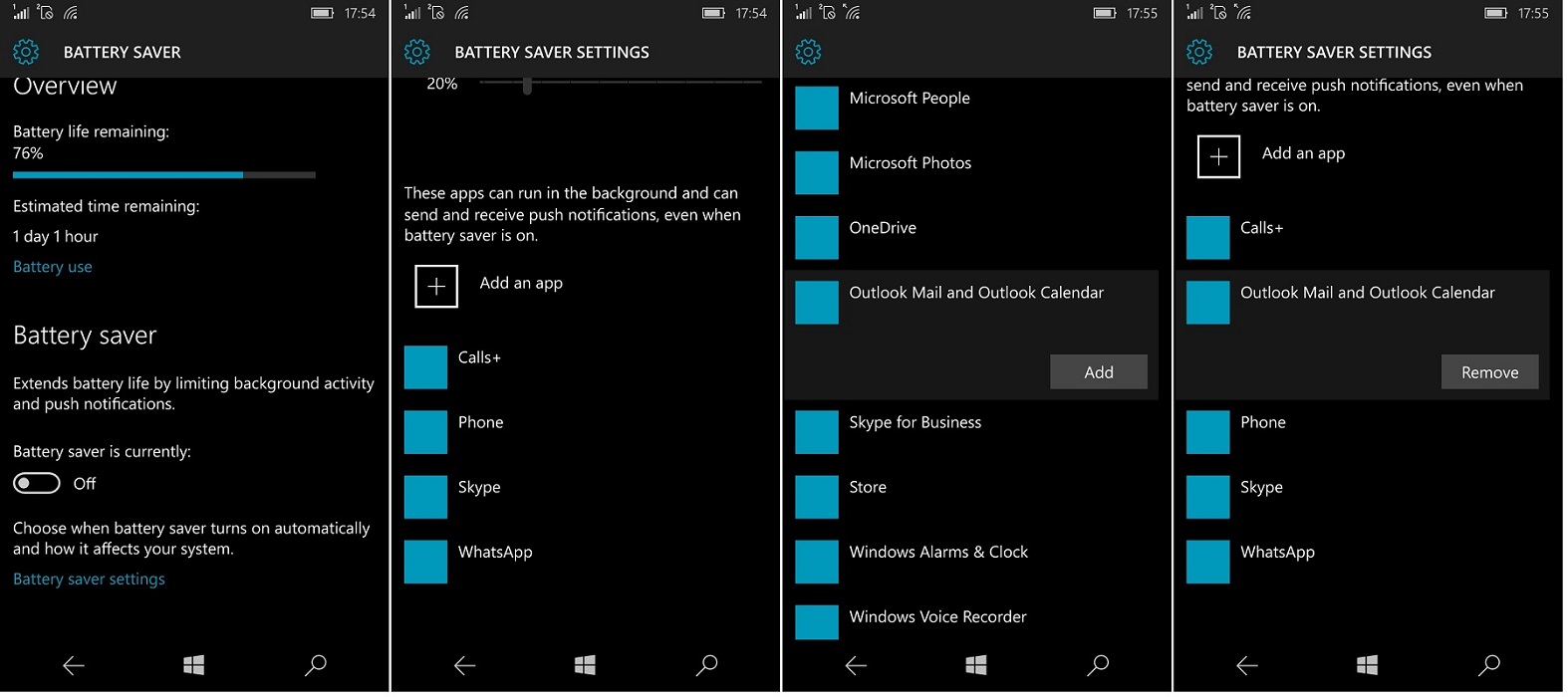Open the Battery use link
The image size is (1568, 697).
[x=53, y=267]
